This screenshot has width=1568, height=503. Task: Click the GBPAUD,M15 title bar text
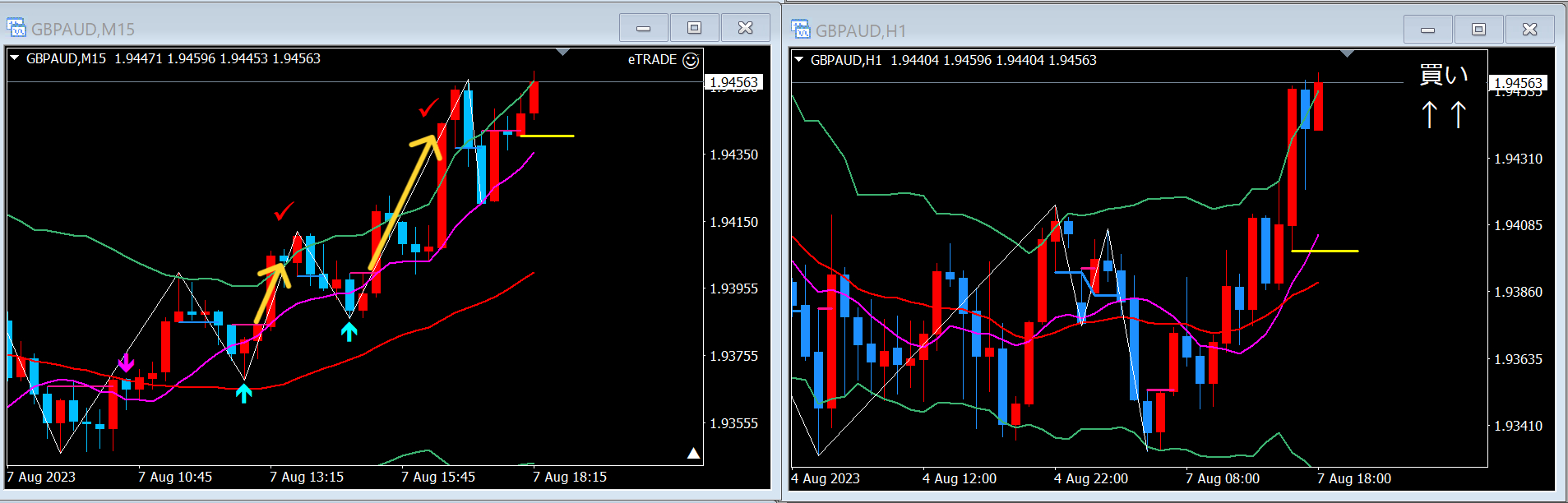point(83,30)
